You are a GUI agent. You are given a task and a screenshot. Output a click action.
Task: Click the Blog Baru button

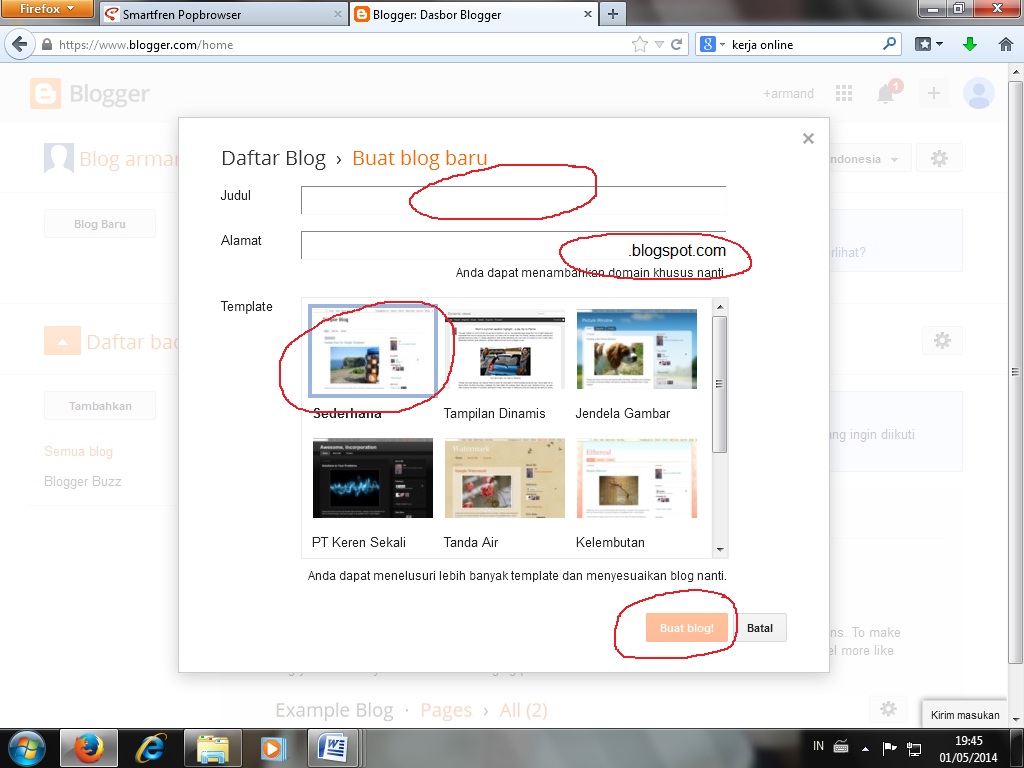coord(99,224)
